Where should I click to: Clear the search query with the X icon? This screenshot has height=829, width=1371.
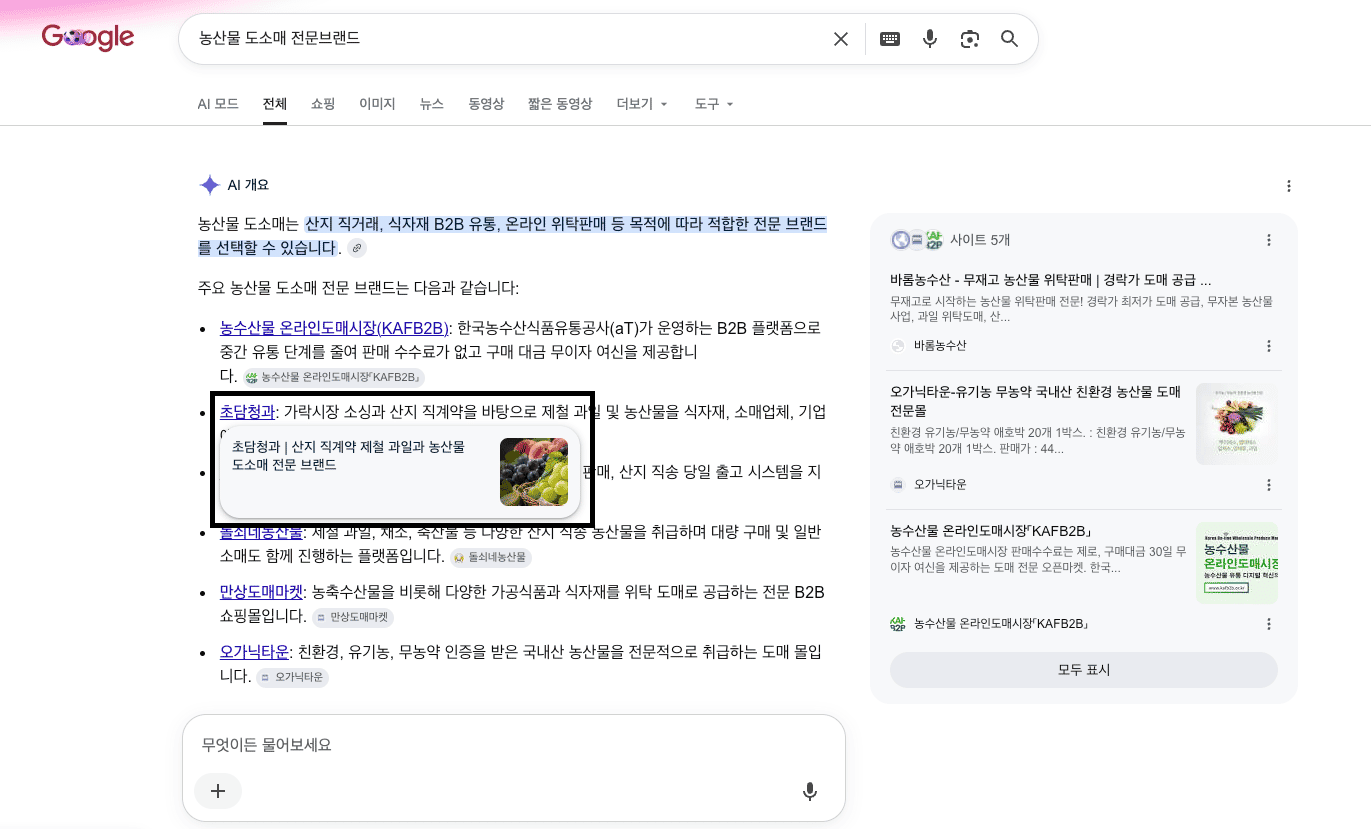pos(841,39)
